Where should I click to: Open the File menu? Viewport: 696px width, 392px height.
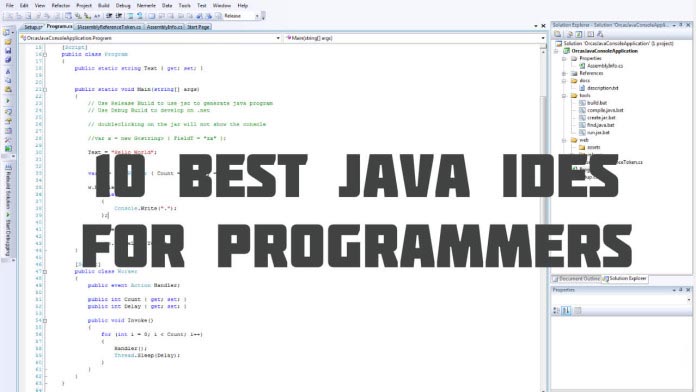[x=9, y=5]
